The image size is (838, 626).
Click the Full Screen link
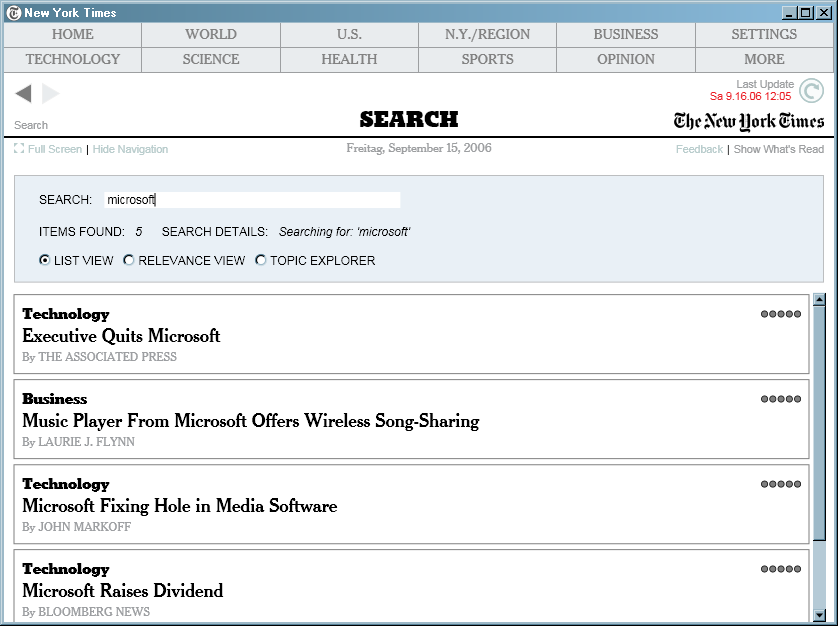pos(55,149)
